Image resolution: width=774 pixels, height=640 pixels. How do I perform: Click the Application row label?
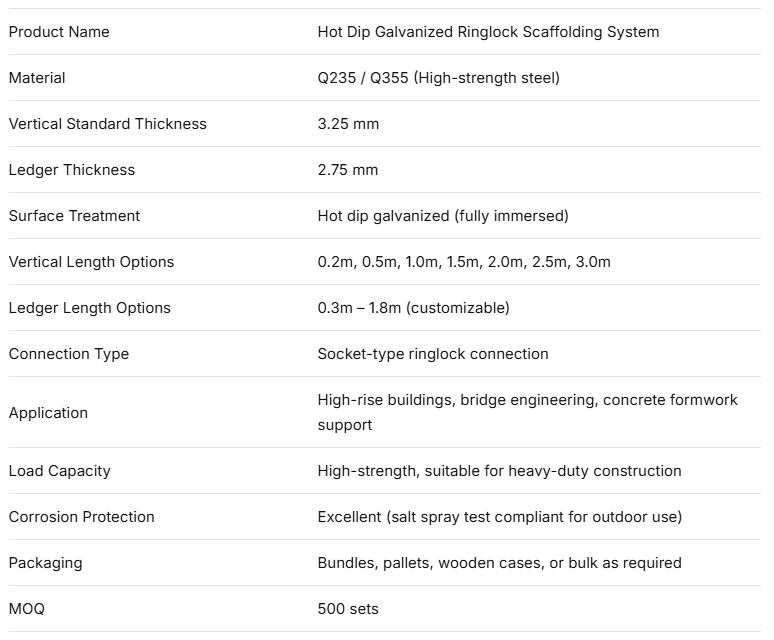(48, 413)
